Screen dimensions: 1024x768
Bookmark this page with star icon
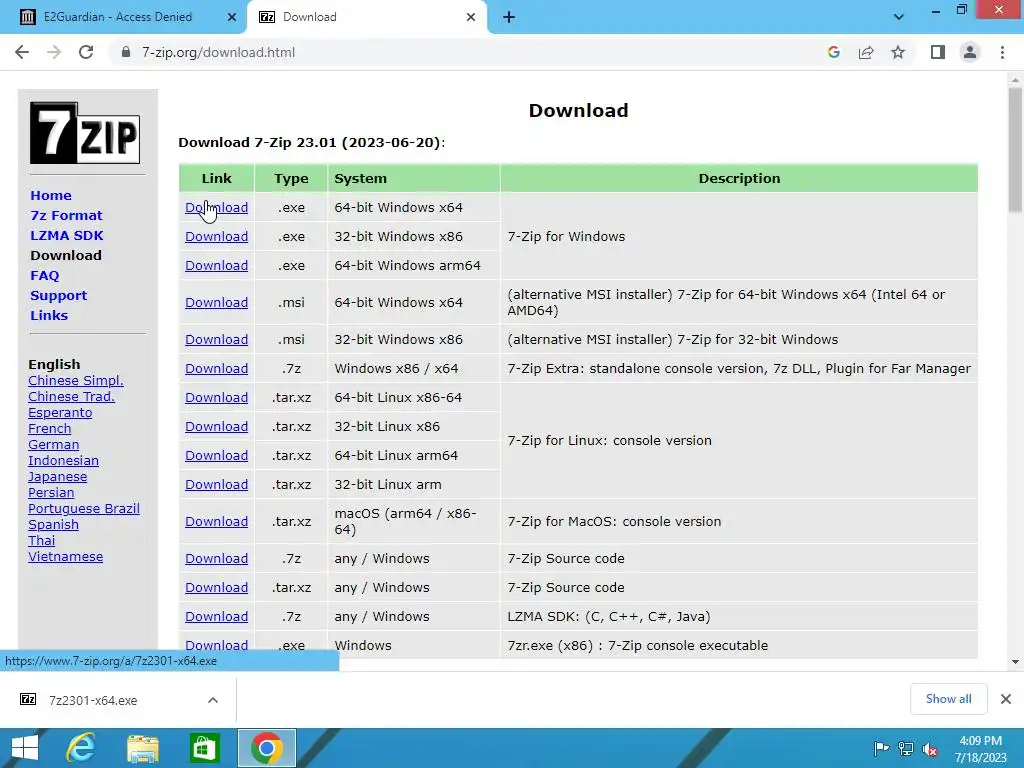tap(898, 52)
